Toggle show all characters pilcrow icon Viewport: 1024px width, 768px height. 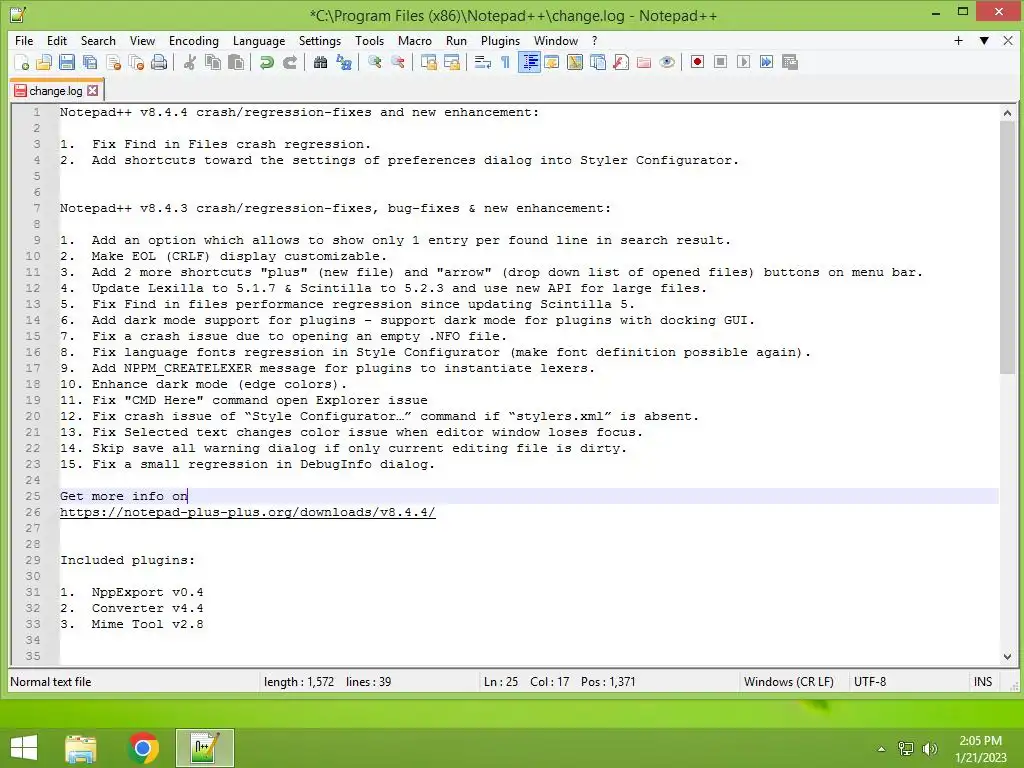coord(505,62)
